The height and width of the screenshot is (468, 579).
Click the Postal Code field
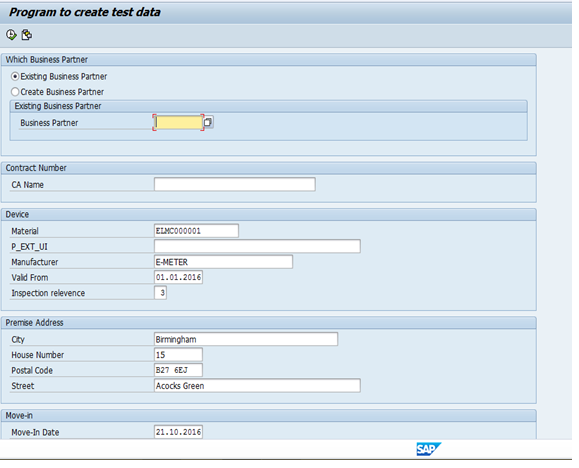(178, 370)
